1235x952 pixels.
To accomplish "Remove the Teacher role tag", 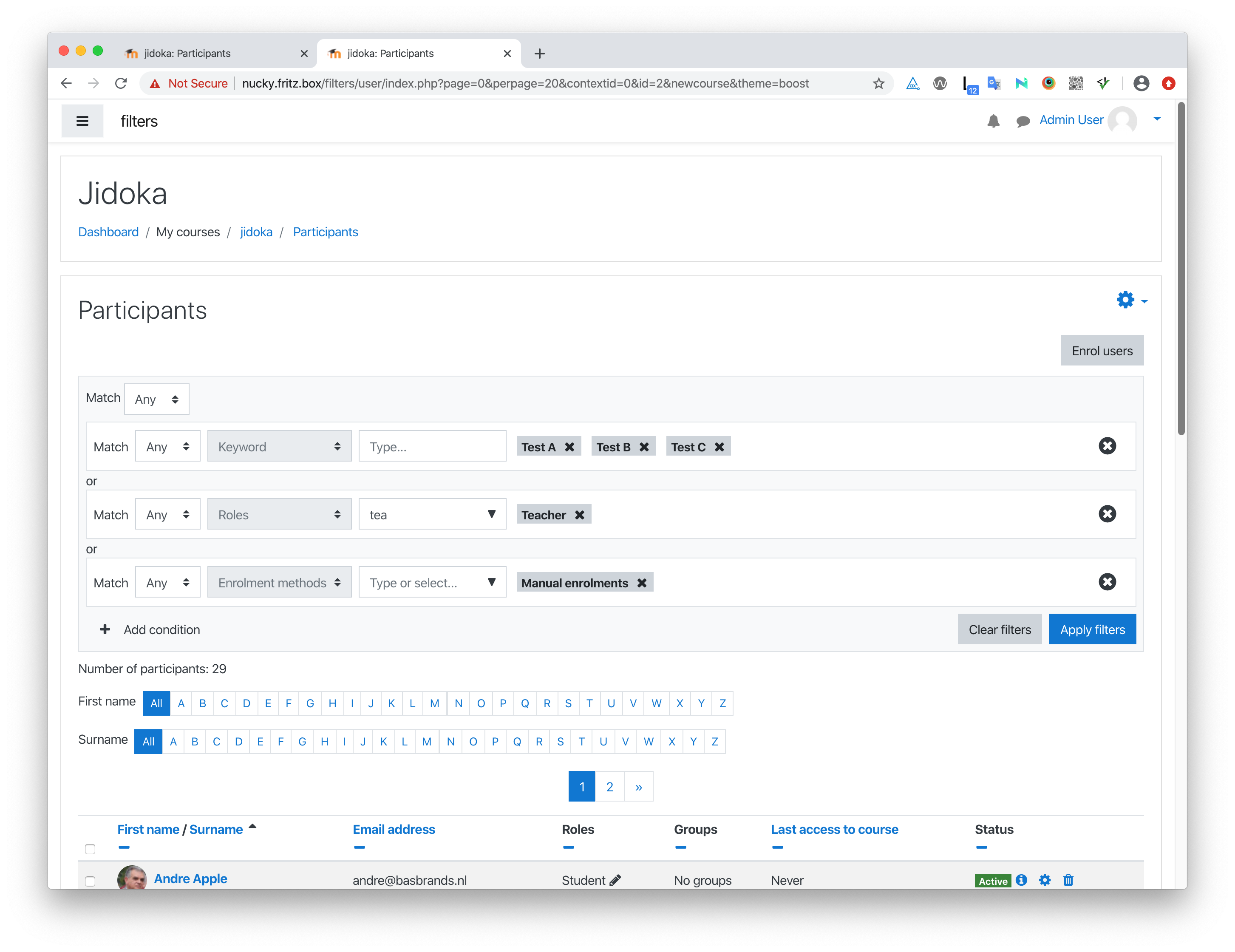I will [x=580, y=515].
